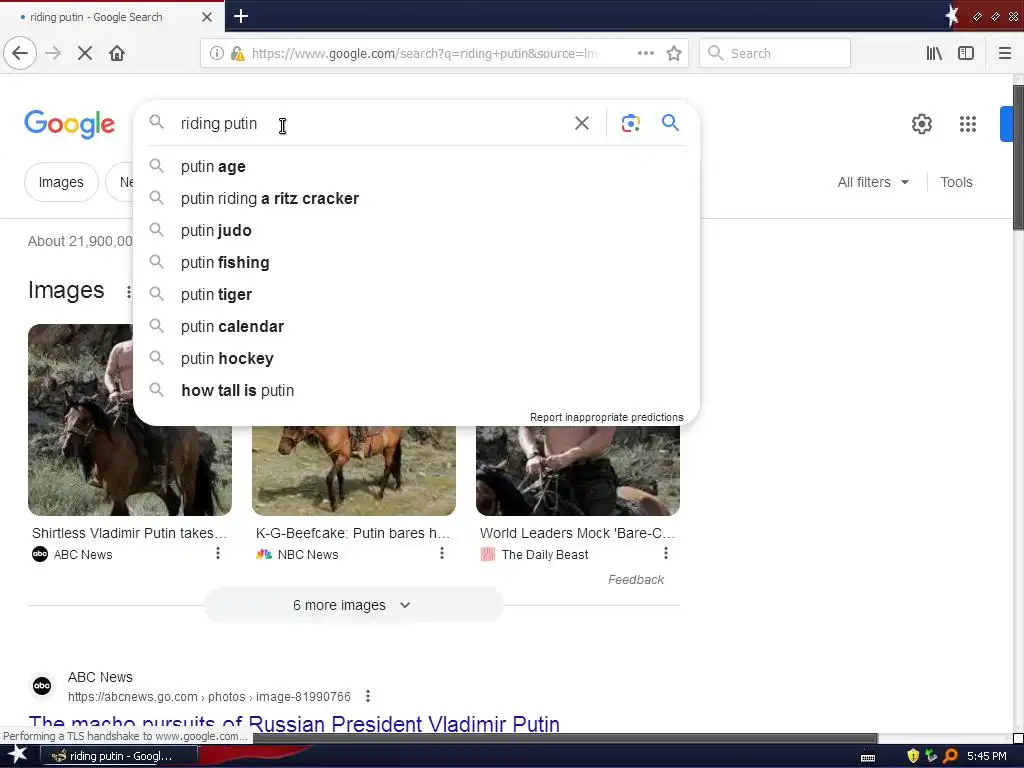Clear the Google search box text
Image resolution: width=1024 pixels, height=768 pixels.
coord(582,123)
